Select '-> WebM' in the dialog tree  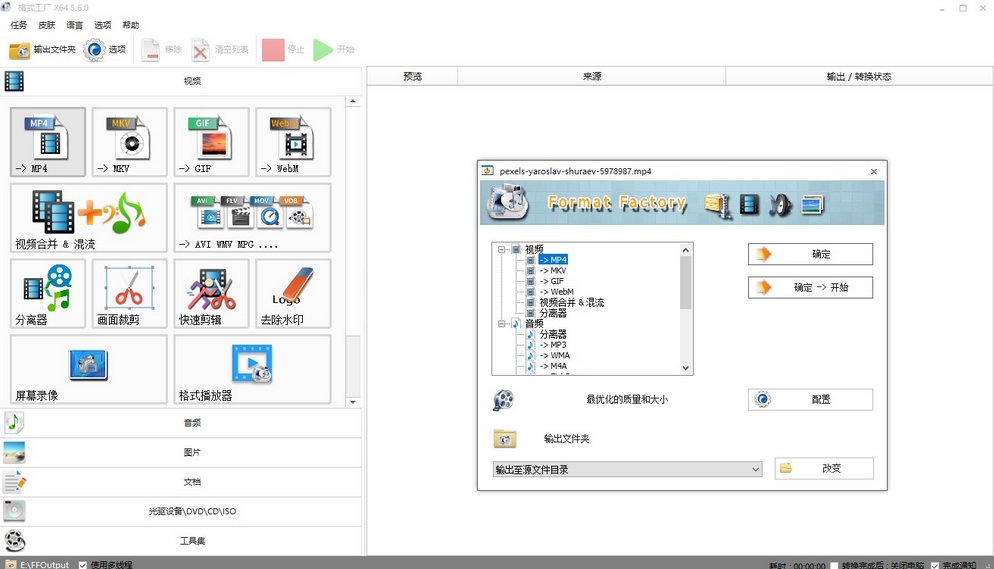557,292
